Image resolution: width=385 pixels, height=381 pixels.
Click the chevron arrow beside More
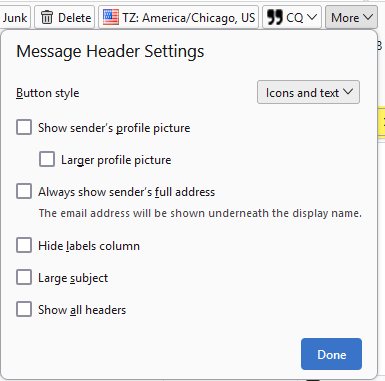coord(368,17)
